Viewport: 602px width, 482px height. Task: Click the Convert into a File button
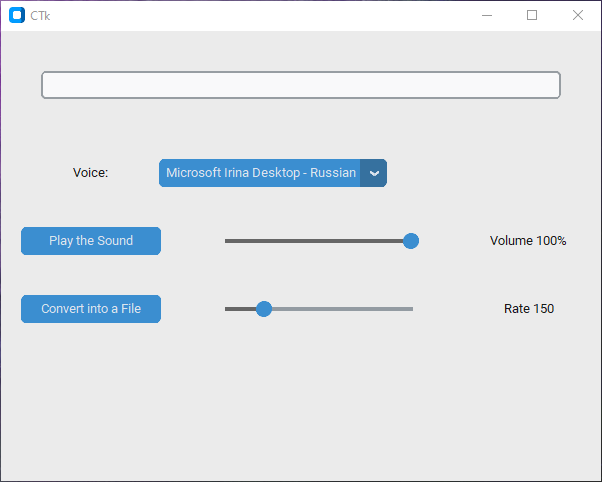point(91,309)
